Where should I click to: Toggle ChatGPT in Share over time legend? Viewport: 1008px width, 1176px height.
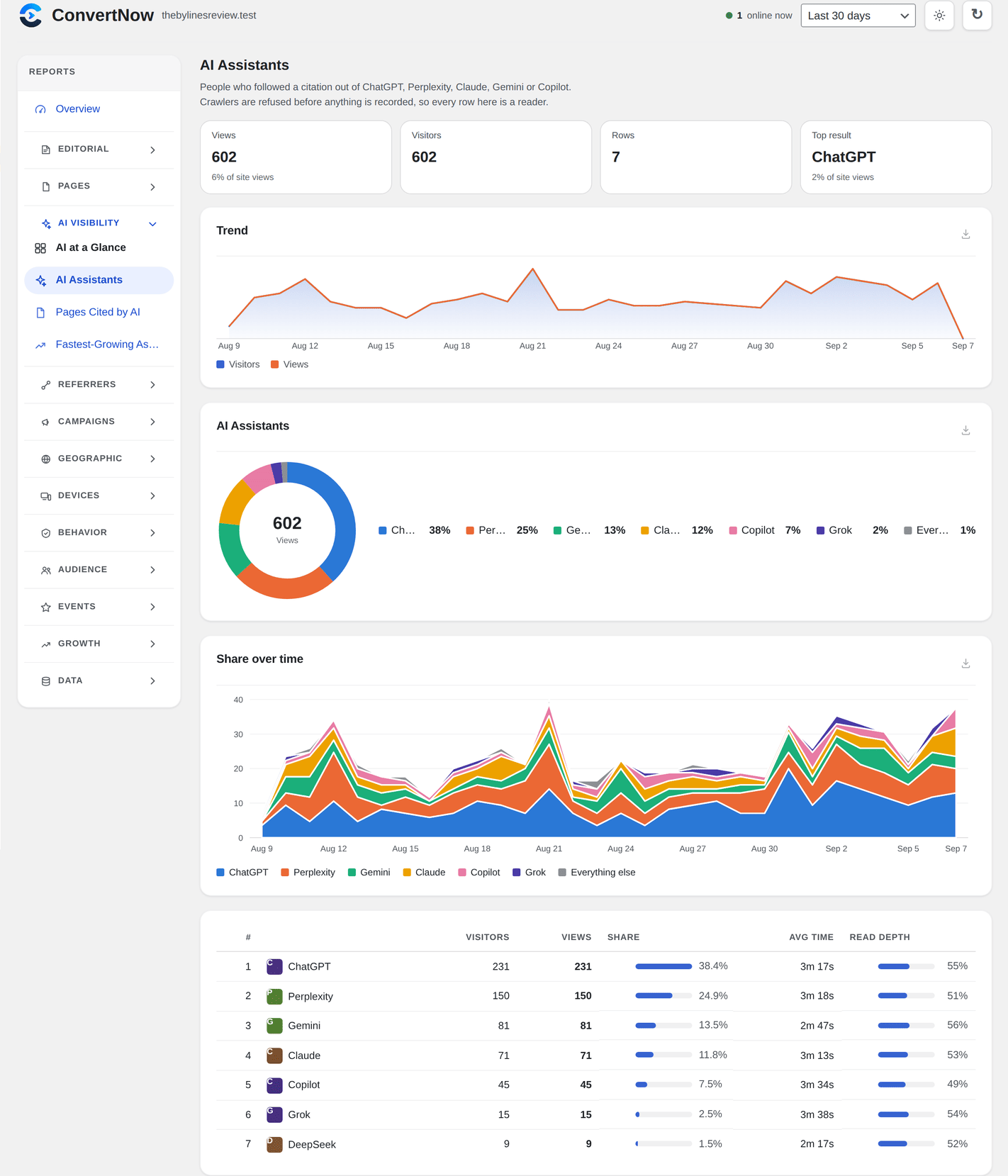click(242, 873)
